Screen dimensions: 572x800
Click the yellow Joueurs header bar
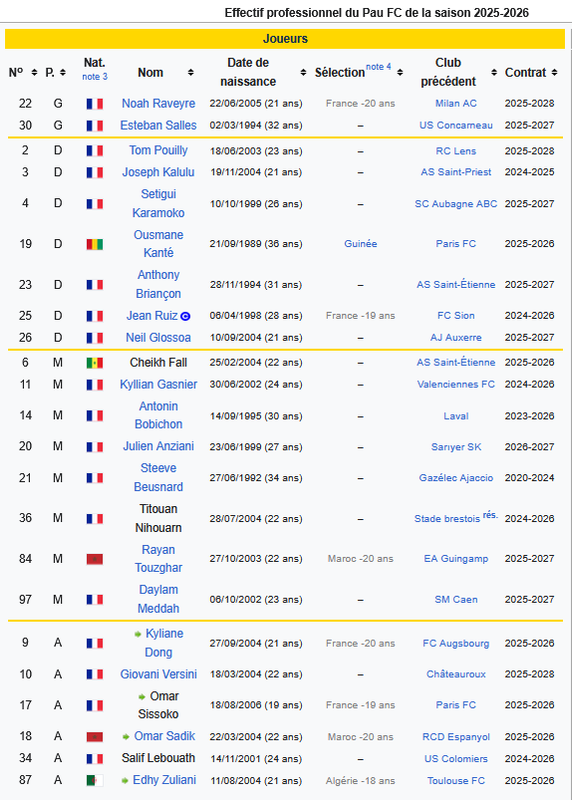tap(285, 39)
